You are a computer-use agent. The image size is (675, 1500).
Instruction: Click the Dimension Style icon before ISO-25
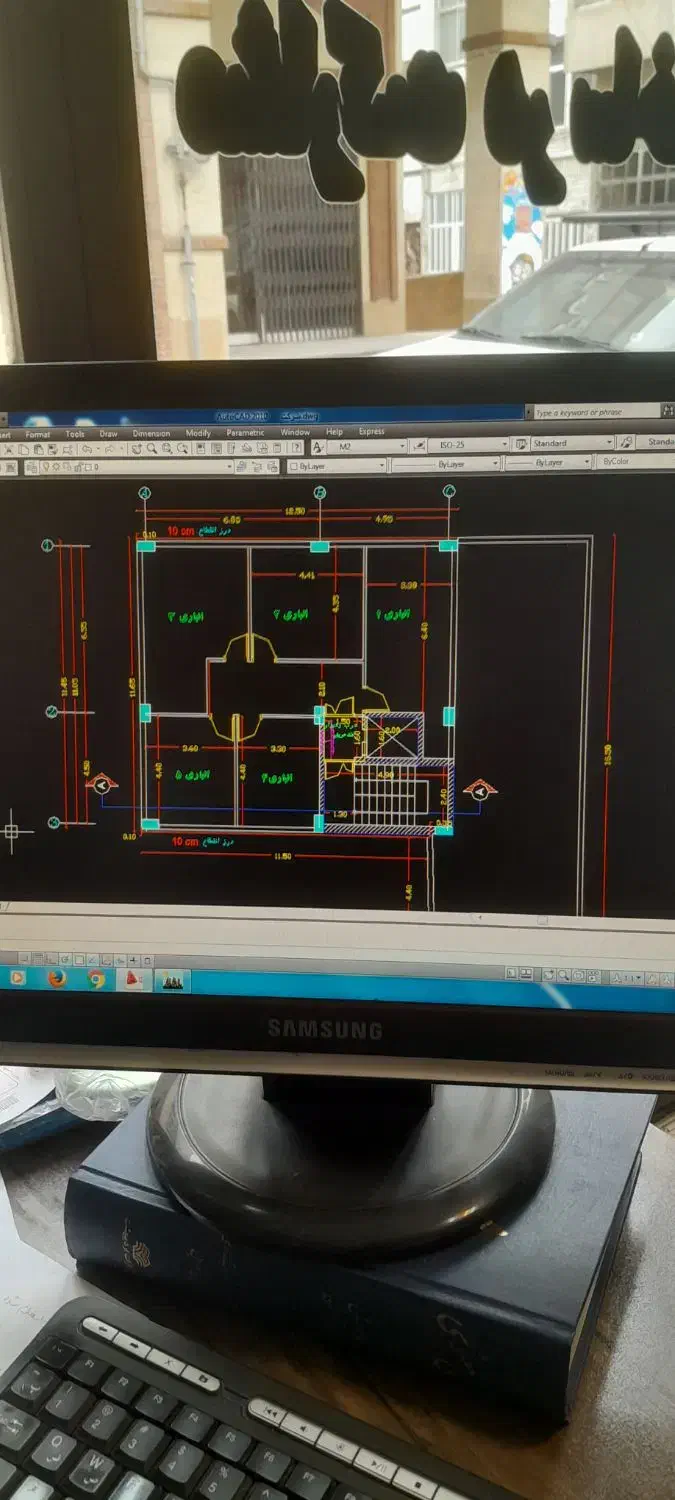coord(419,445)
